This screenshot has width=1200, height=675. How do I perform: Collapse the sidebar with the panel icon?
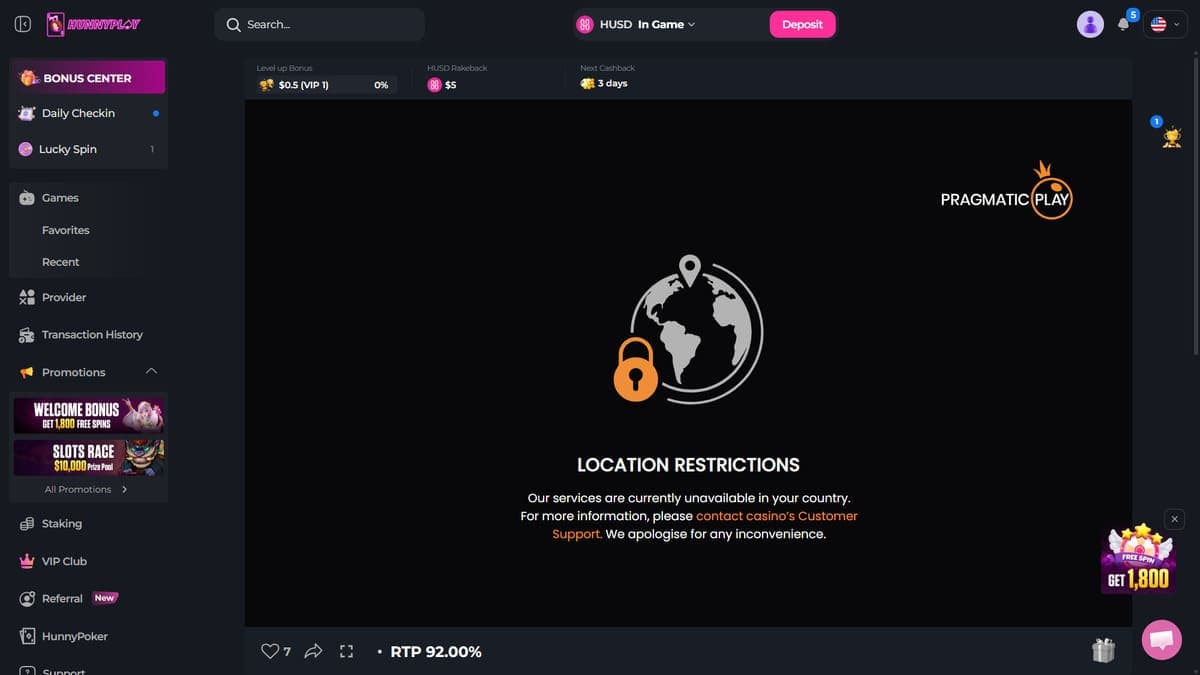[x=23, y=24]
